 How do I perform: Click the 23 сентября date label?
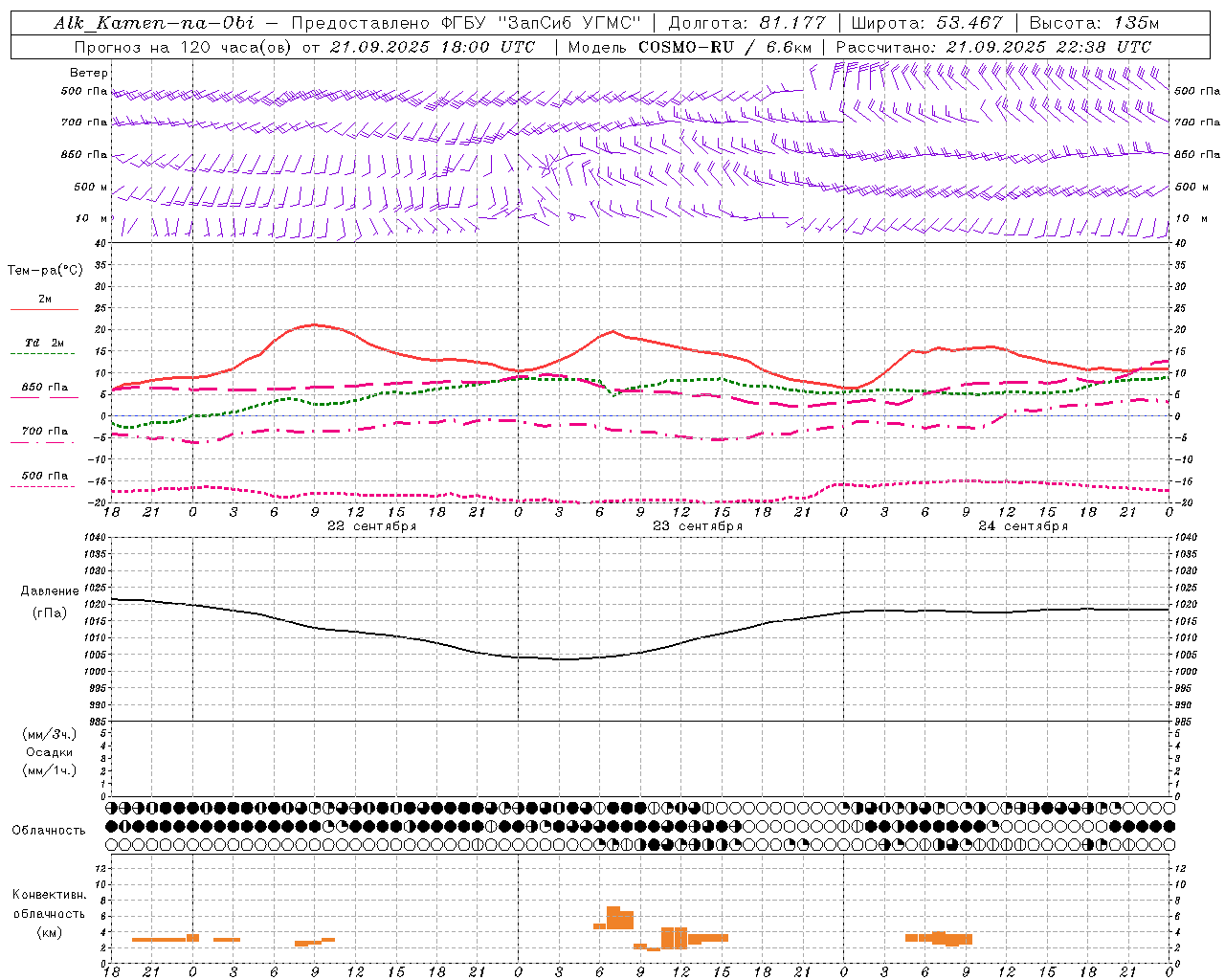697,526
